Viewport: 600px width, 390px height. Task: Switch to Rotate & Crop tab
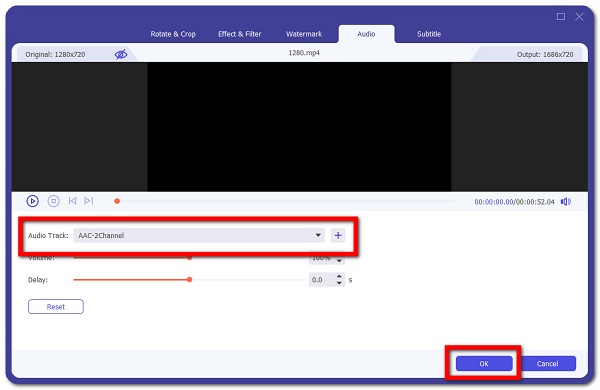(x=173, y=34)
